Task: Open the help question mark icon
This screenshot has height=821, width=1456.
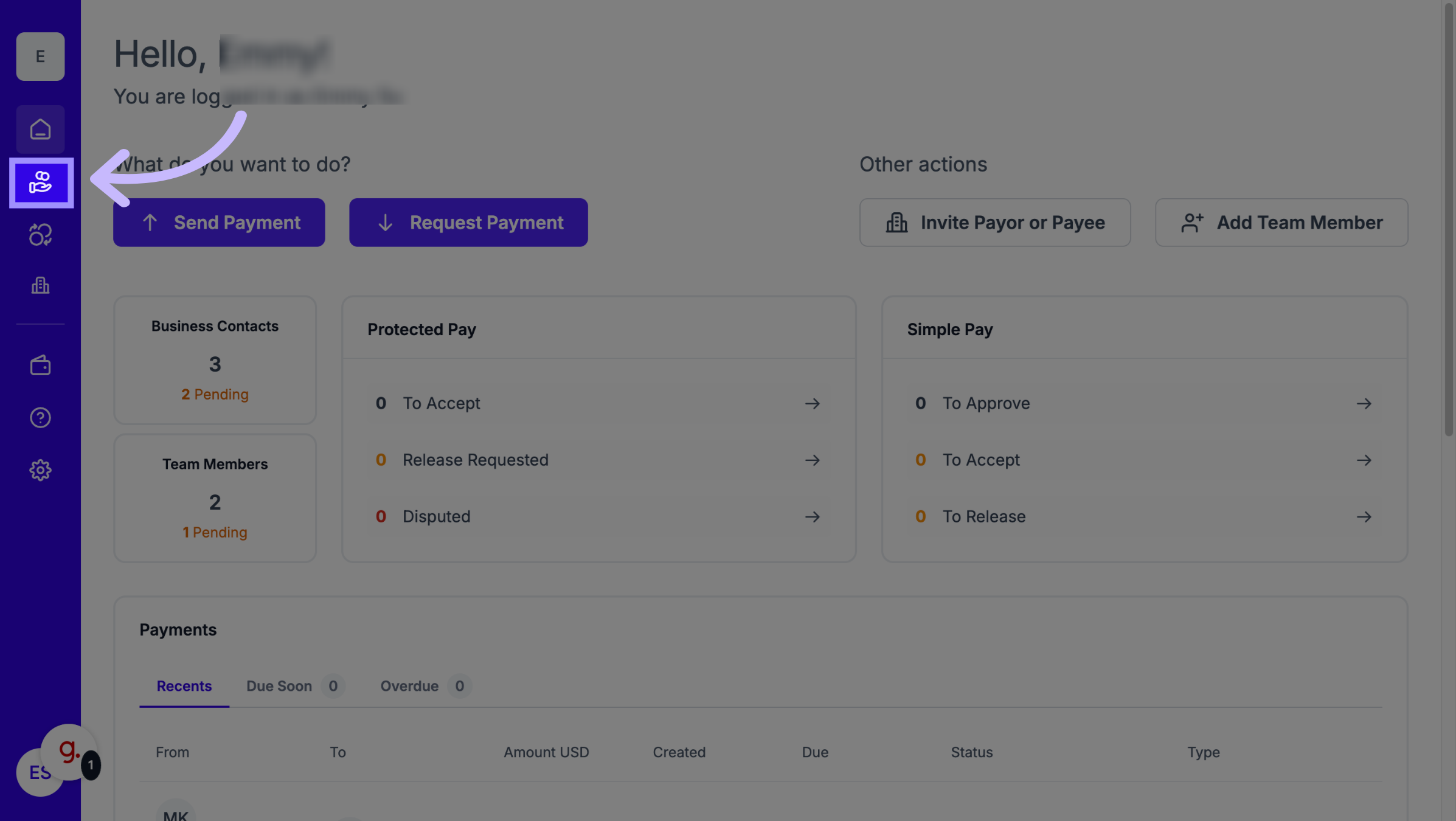Action: (x=40, y=418)
